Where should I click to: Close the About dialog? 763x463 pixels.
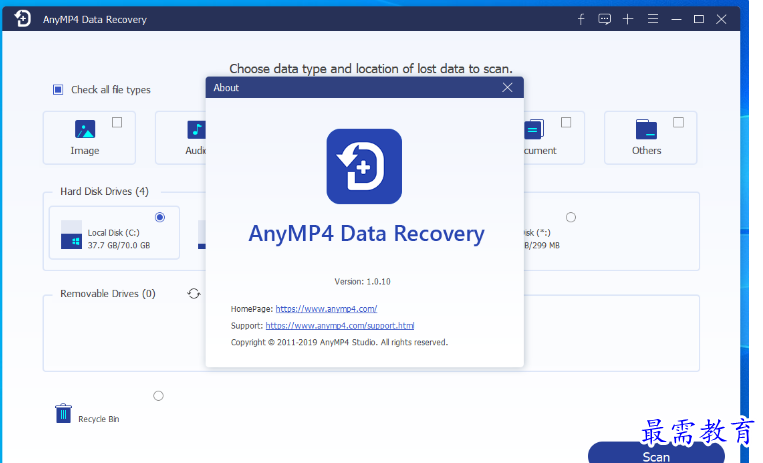pos(508,88)
